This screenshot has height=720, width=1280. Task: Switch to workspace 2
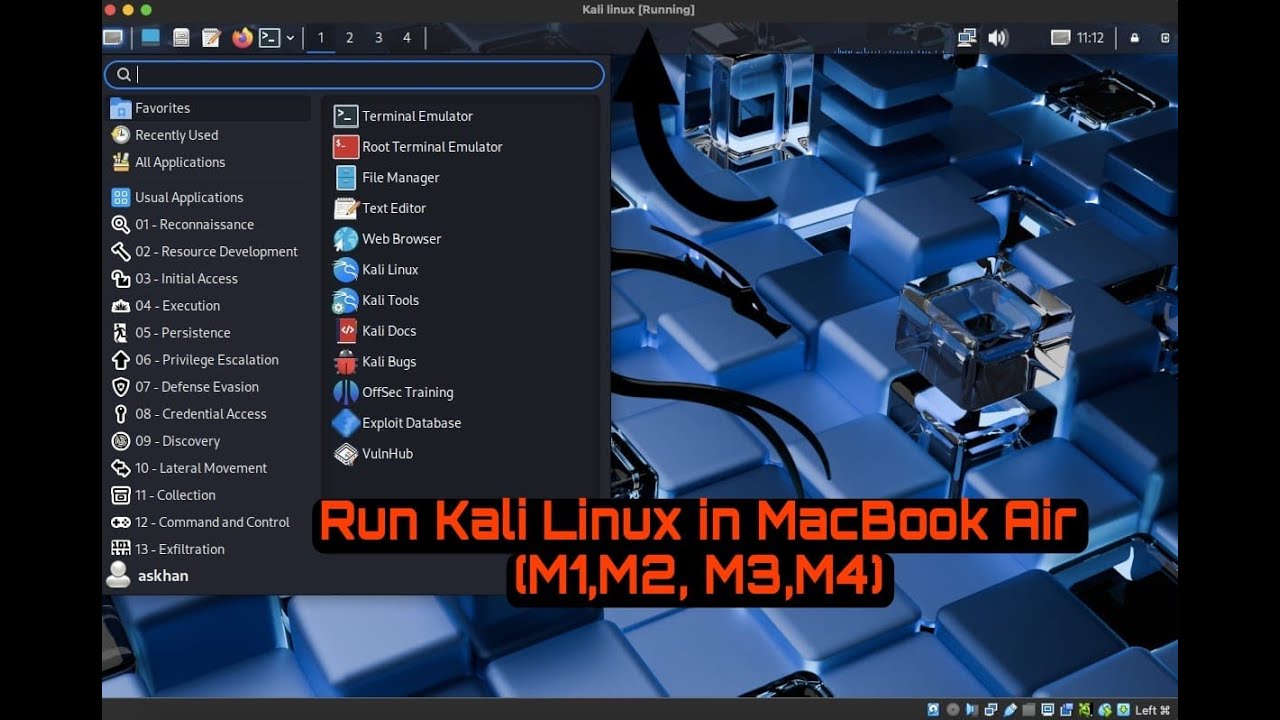[349, 38]
